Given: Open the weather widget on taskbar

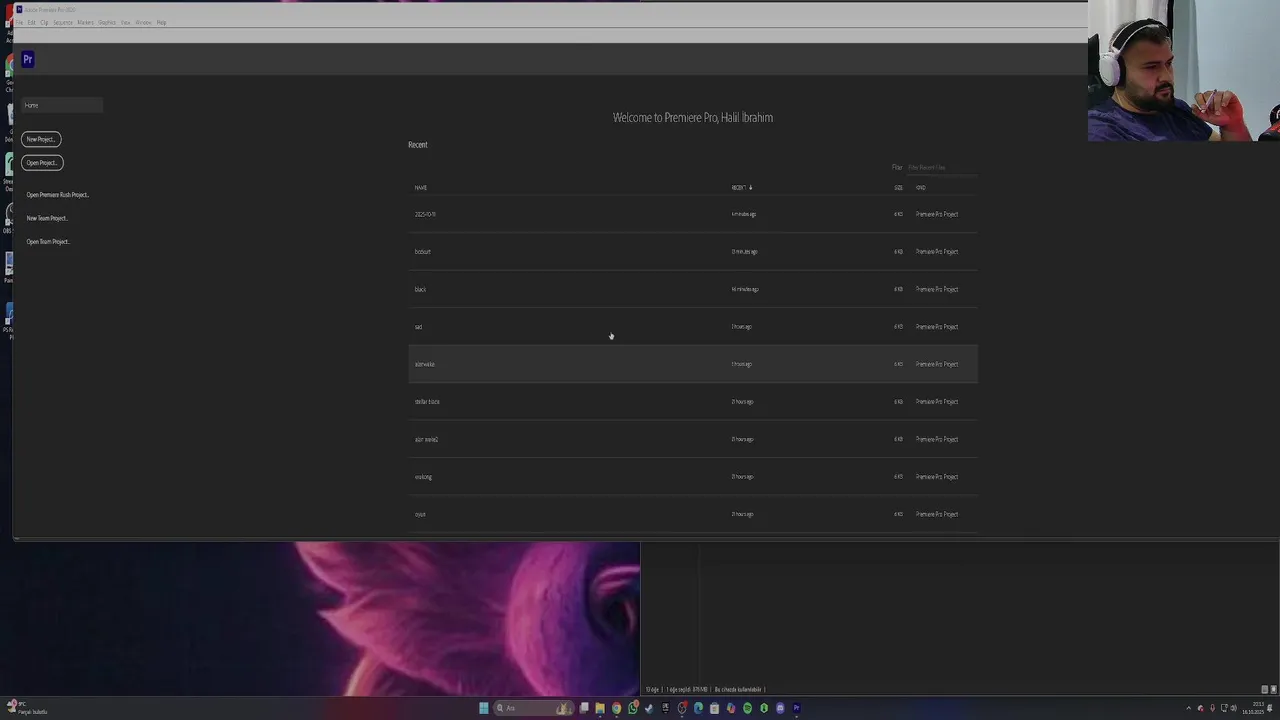Looking at the screenshot, I should click(x=26, y=708).
